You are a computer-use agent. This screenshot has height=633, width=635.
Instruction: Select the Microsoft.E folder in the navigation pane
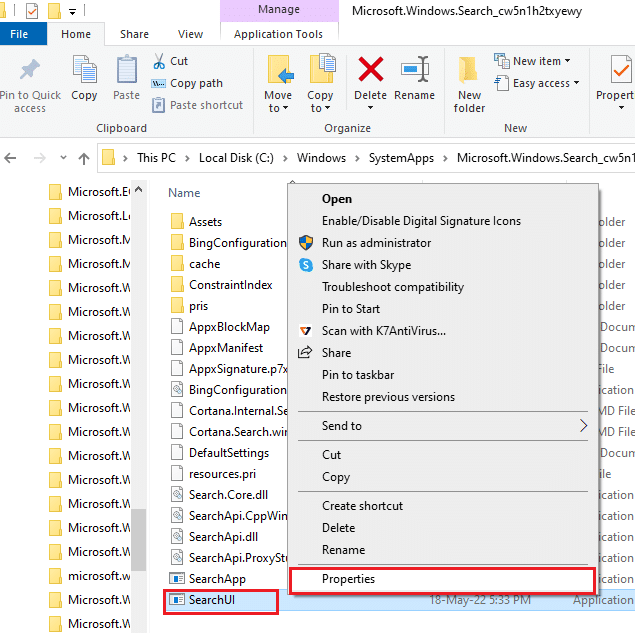[89, 192]
